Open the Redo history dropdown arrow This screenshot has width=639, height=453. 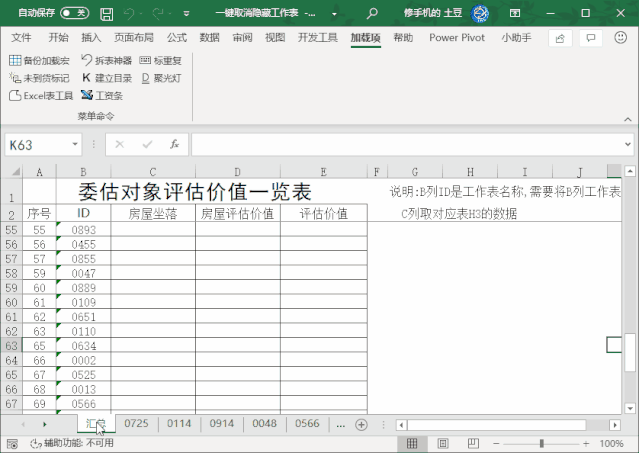click(x=170, y=14)
